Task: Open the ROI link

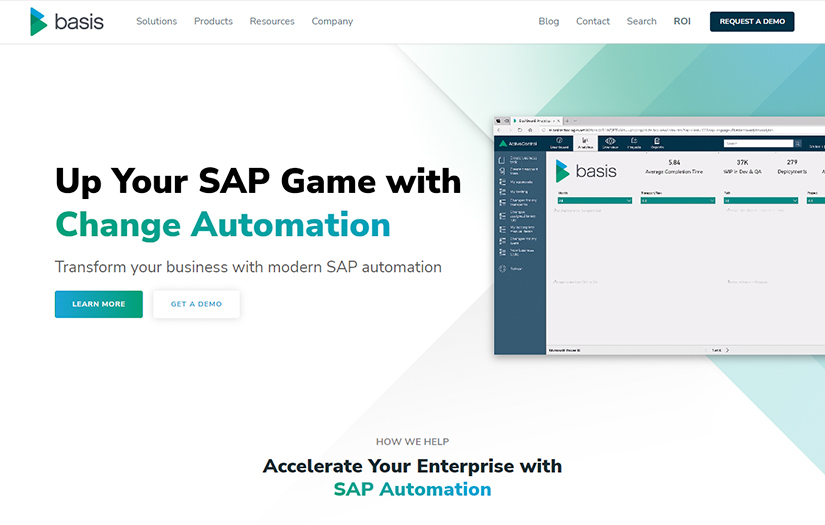Action: point(682,21)
